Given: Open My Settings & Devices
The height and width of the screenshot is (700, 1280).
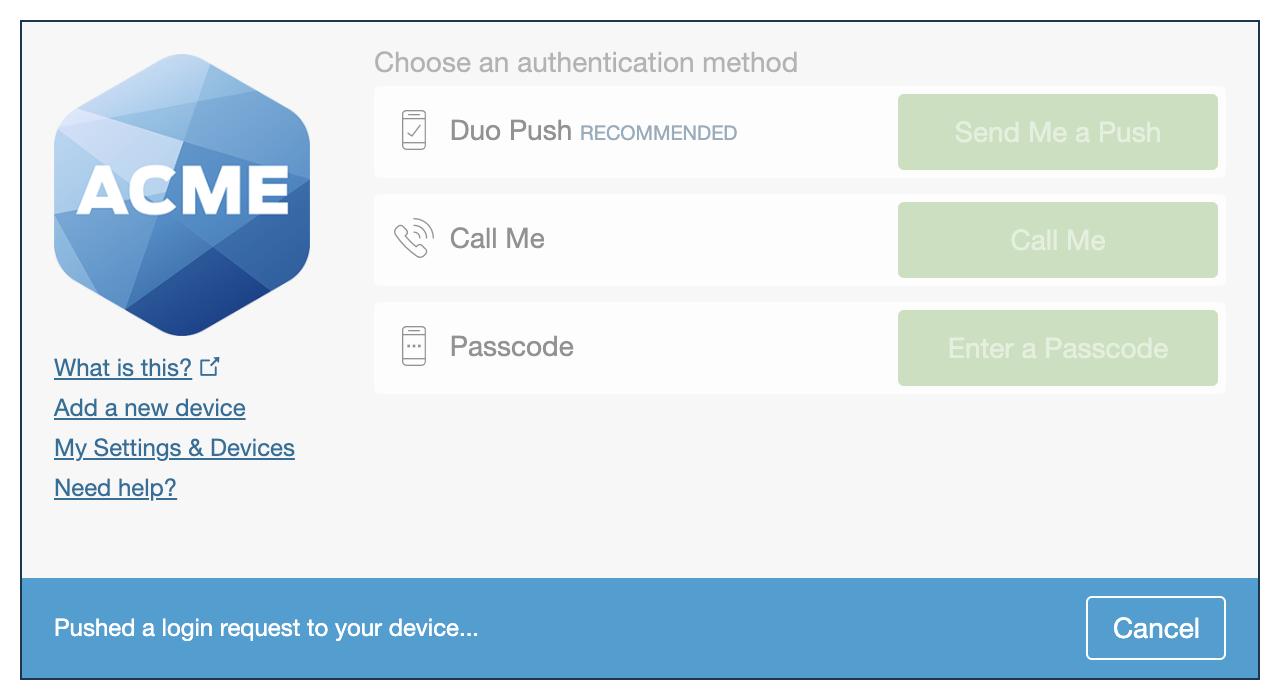Looking at the screenshot, I should pyautogui.click(x=174, y=447).
